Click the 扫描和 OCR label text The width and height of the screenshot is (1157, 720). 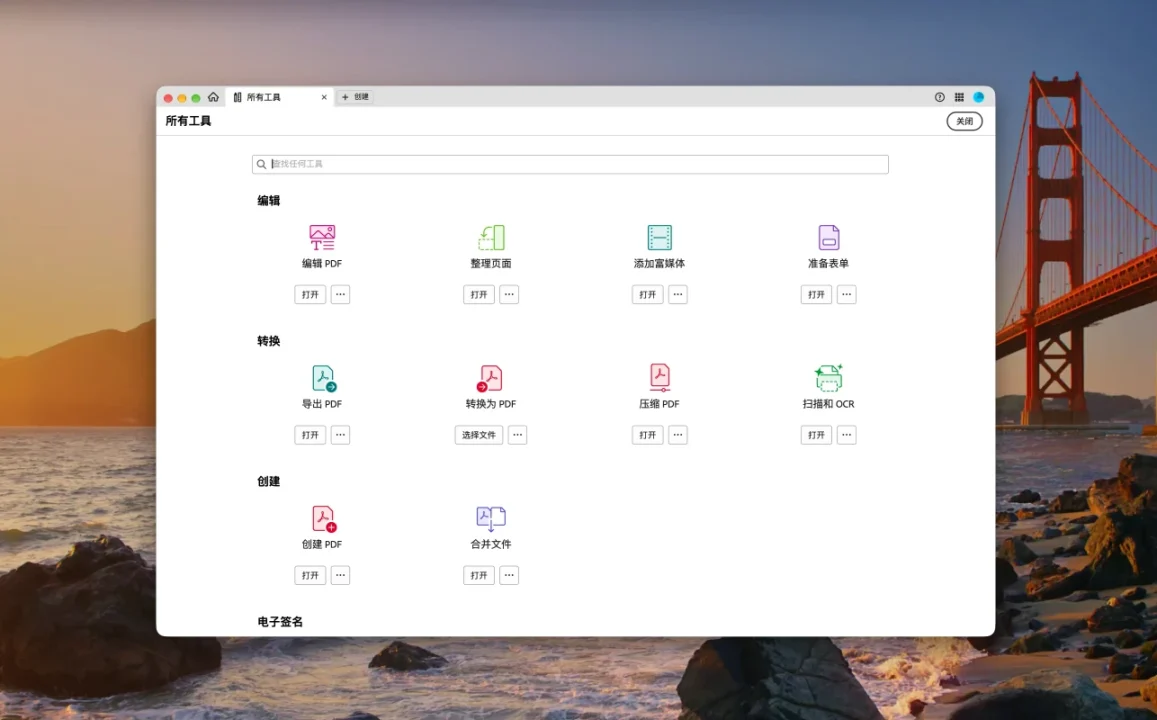click(829, 404)
